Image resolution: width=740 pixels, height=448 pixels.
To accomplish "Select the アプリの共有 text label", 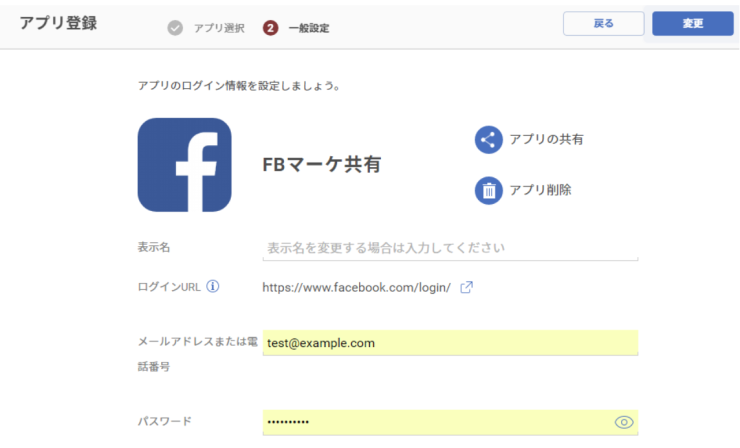I will click(x=546, y=140).
